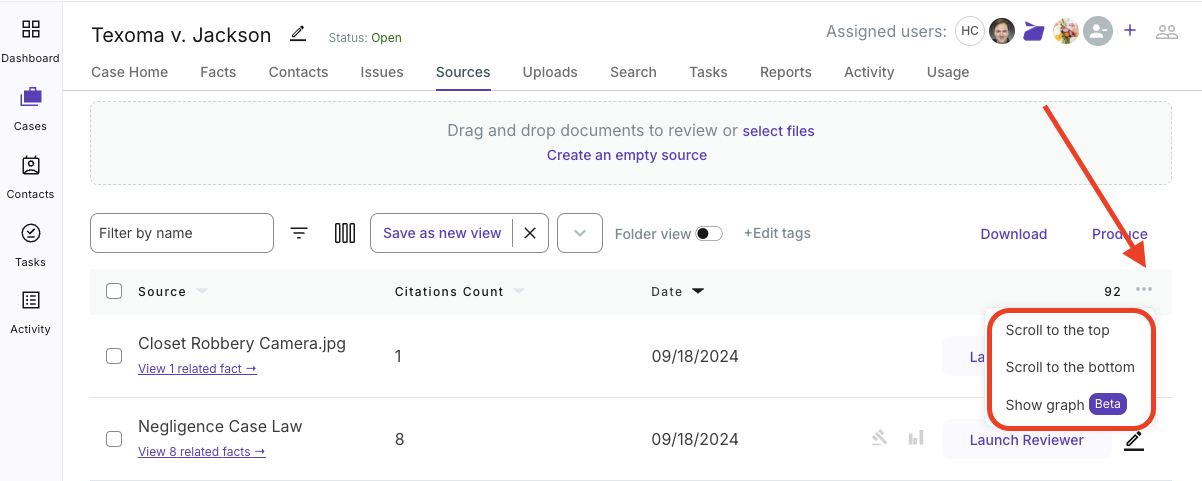Sort by the Date column arrow
This screenshot has height=481, width=1202.
coord(698,292)
